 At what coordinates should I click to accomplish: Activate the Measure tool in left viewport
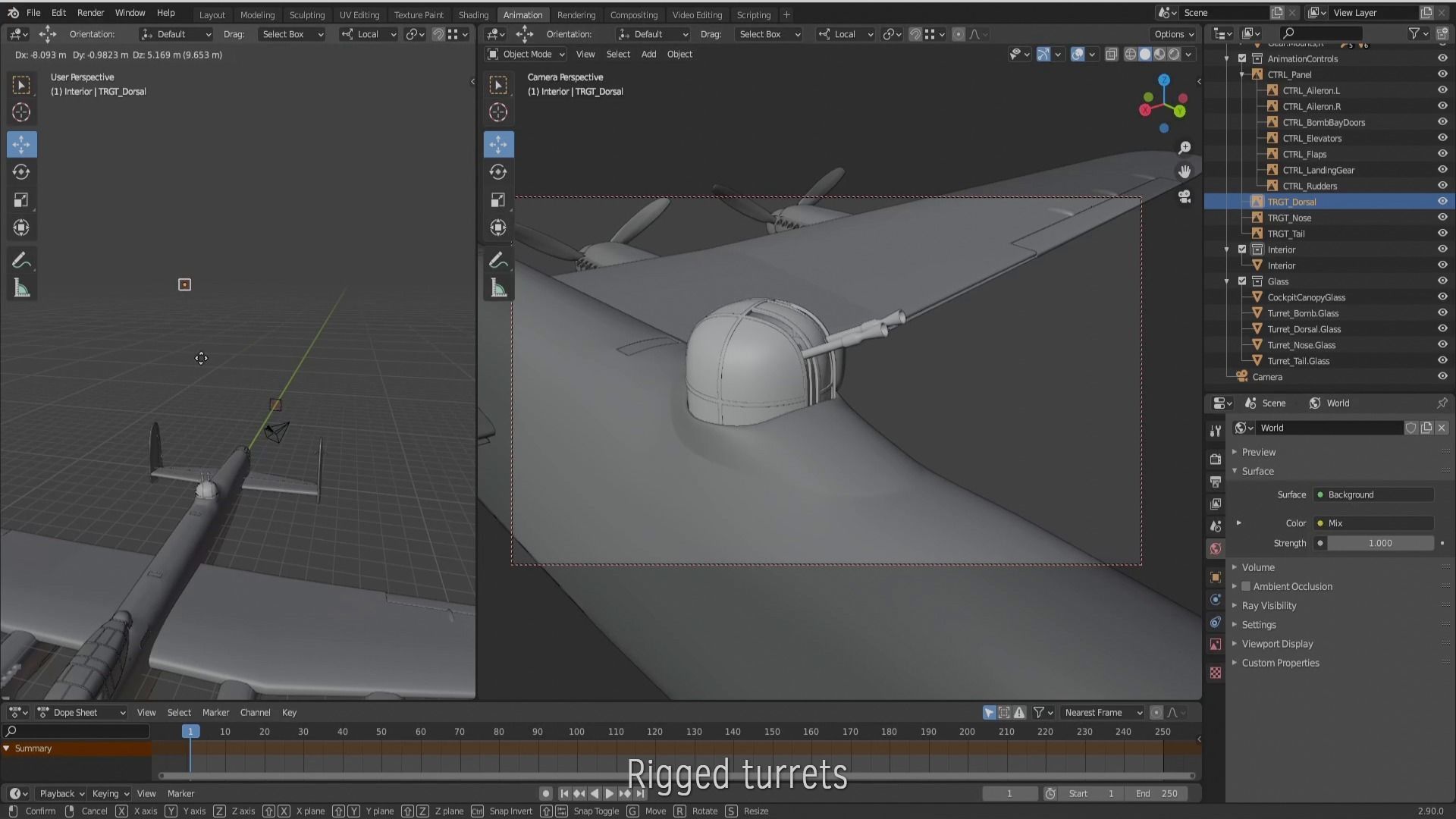(21, 288)
